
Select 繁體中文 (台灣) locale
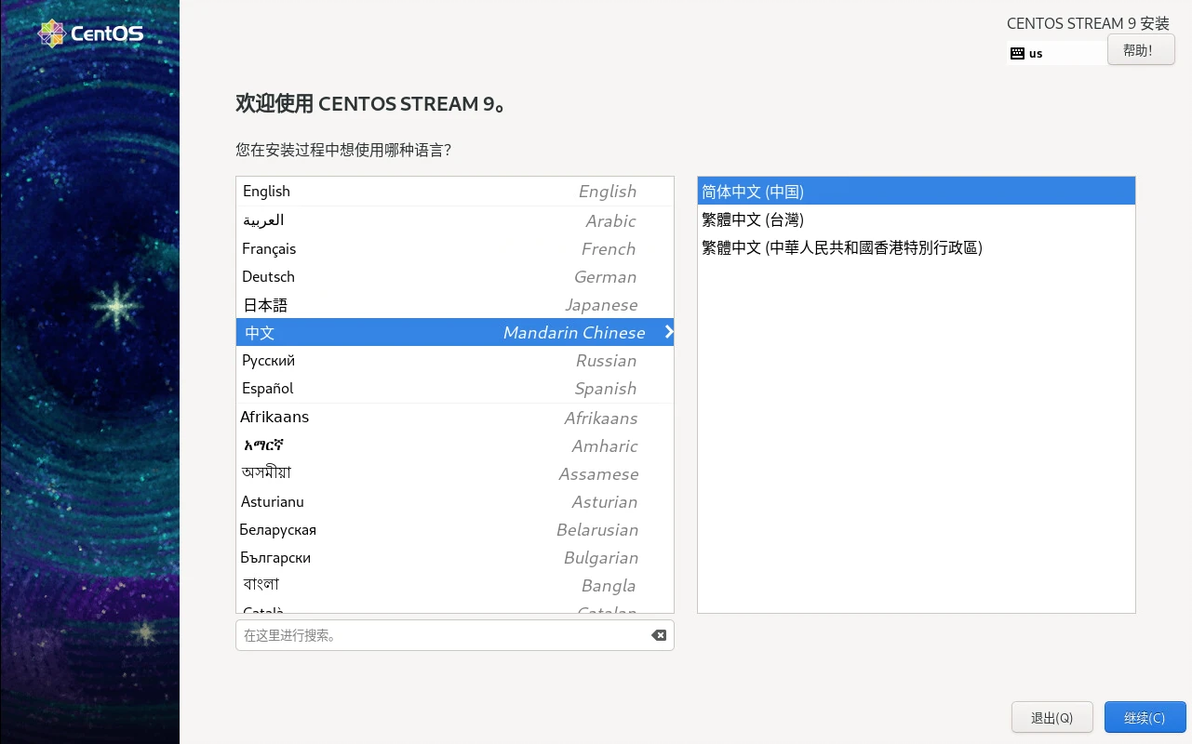coord(916,220)
